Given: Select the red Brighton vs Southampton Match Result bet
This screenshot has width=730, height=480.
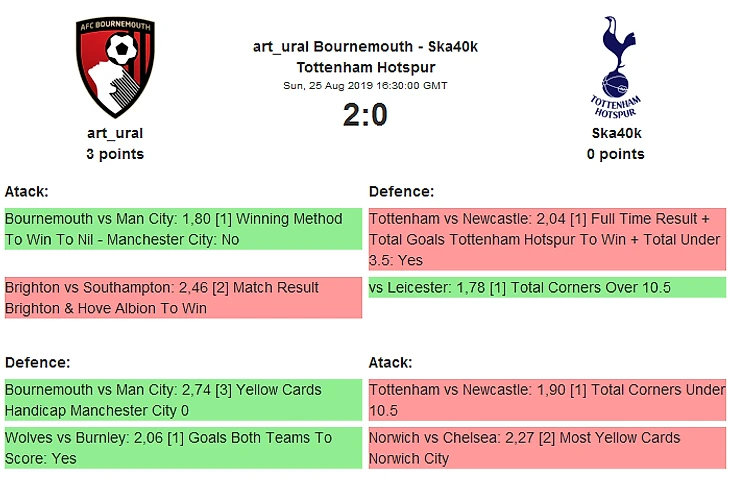Looking at the screenshot, I should [x=183, y=298].
